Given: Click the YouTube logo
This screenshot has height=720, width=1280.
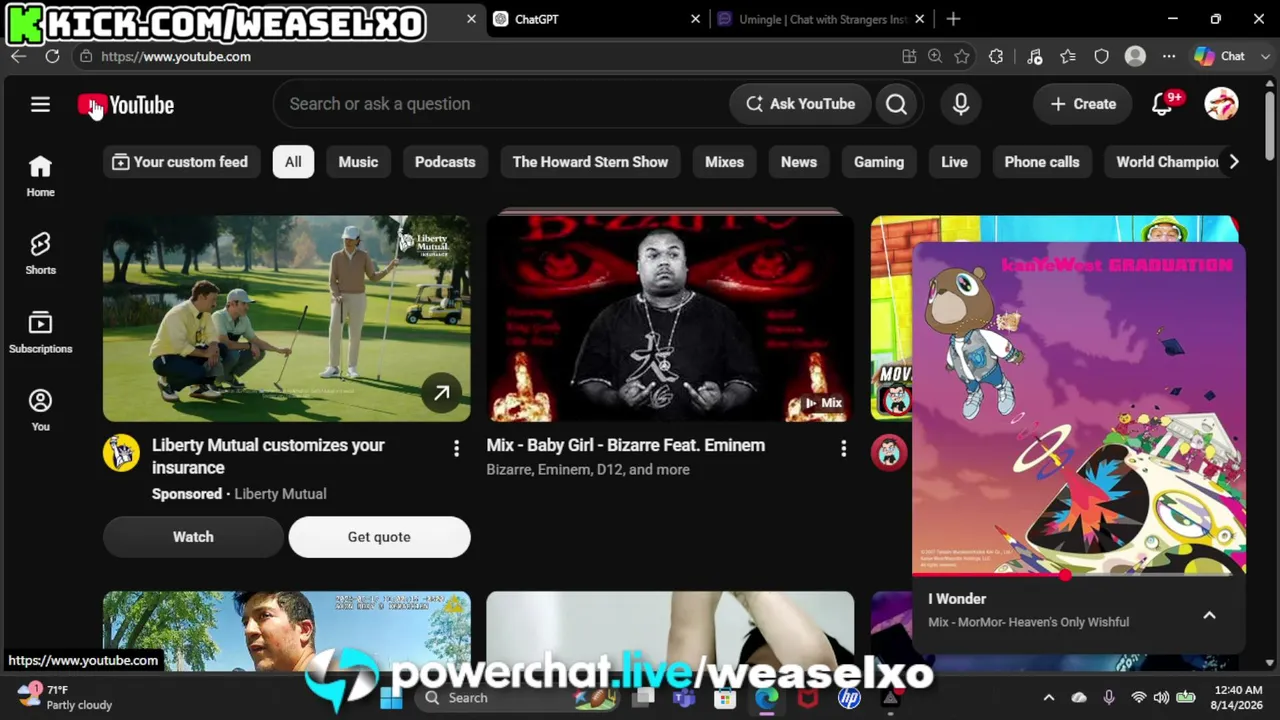Looking at the screenshot, I should [x=126, y=105].
